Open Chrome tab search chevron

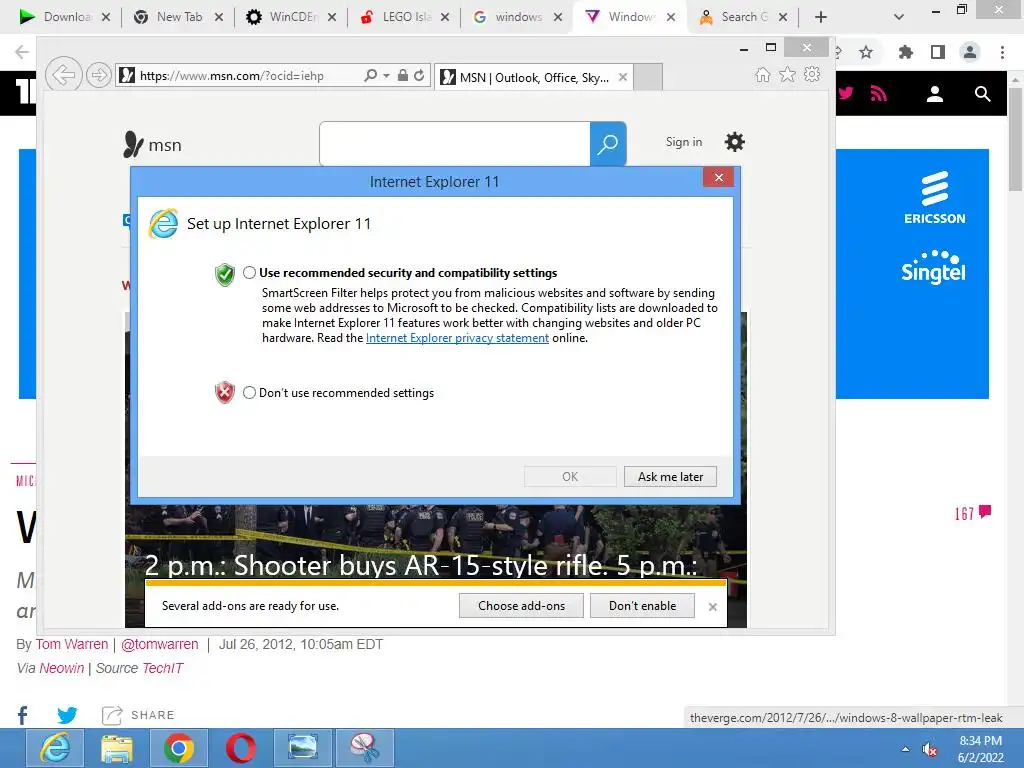(899, 17)
